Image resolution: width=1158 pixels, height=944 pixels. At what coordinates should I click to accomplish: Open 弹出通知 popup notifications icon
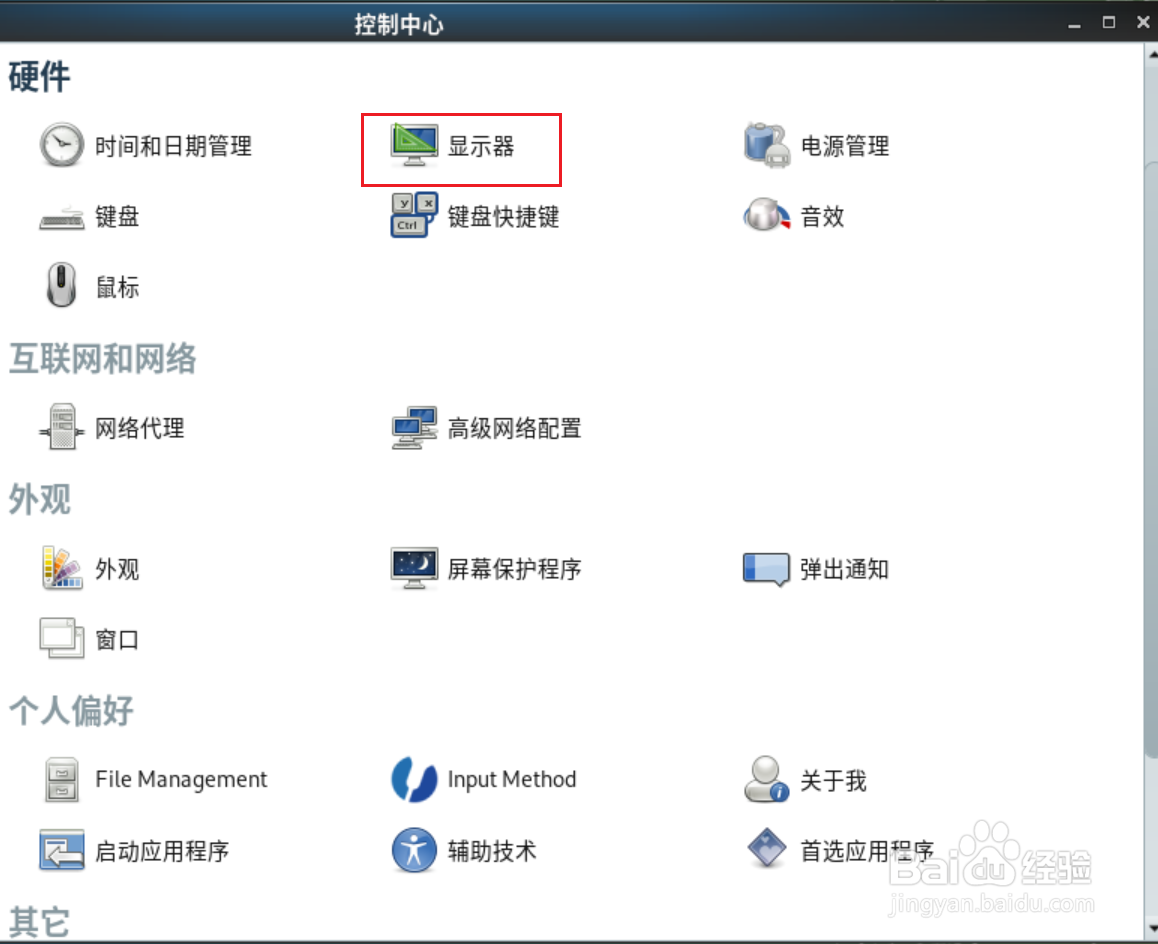pyautogui.click(x=767, y=570)
